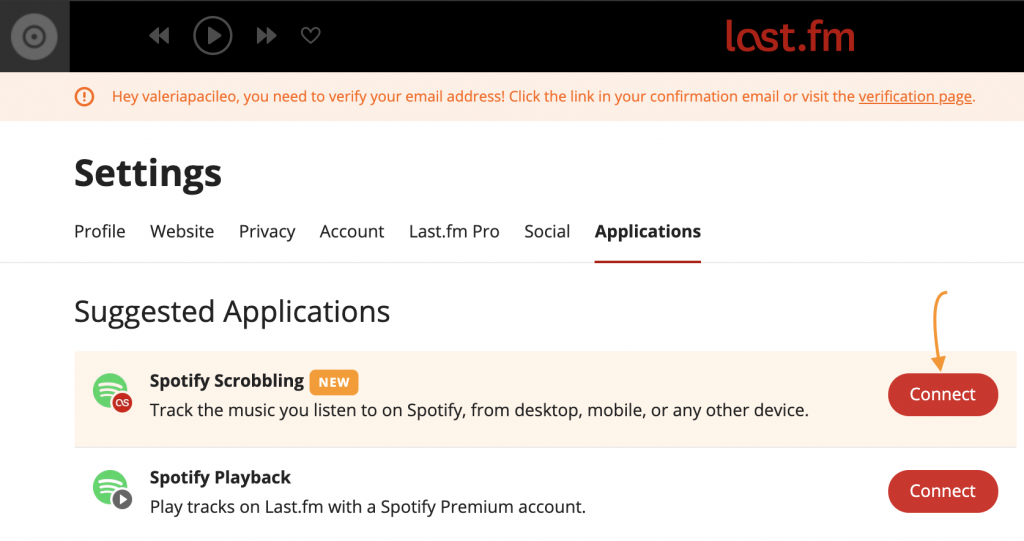Image resolution: width=1024 pixels, height=541 pixels.
Task: Click the album art disc placeholder icon
Action: (x=34, y=37)
